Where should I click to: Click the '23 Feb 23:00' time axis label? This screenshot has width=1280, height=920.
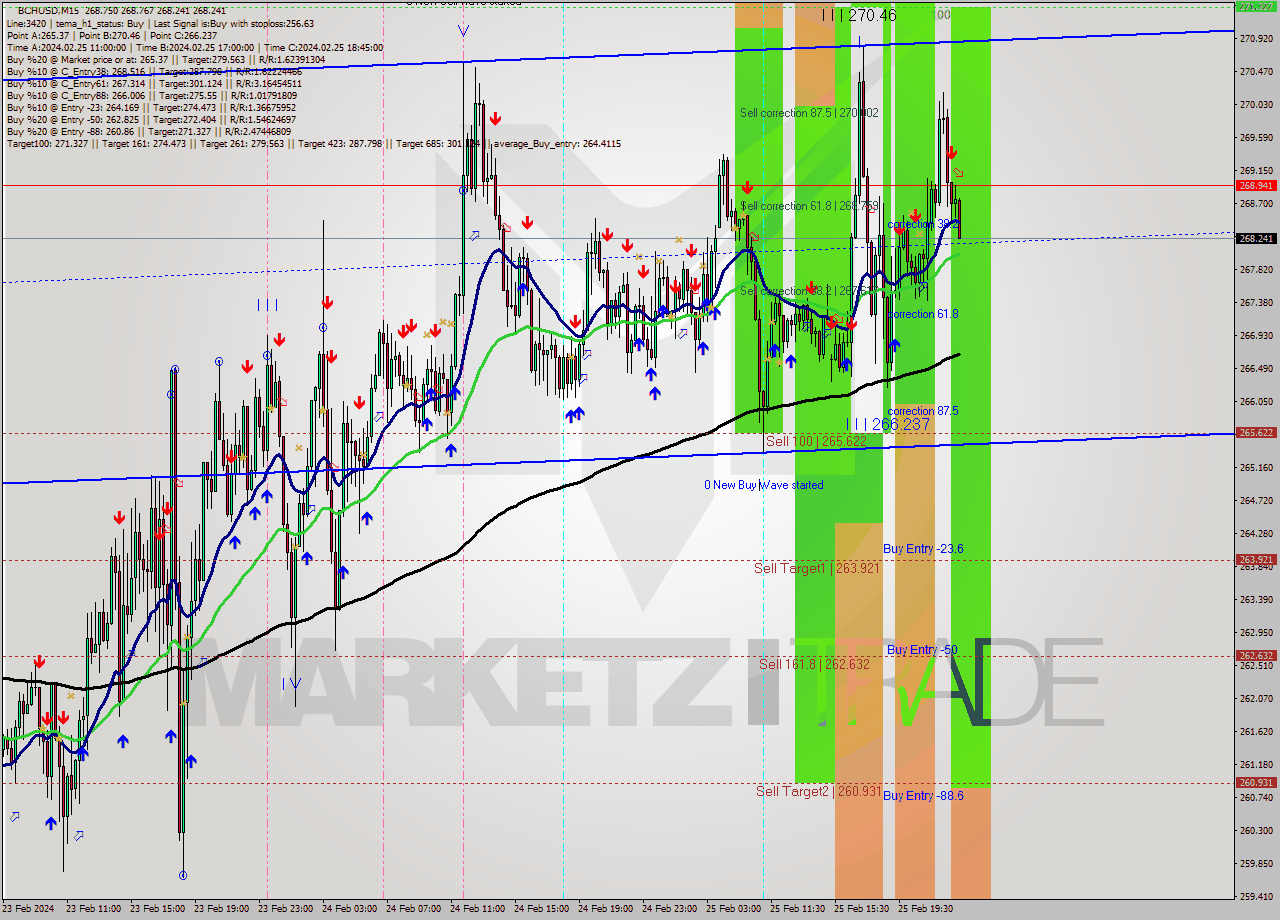(x=285, y=909)
